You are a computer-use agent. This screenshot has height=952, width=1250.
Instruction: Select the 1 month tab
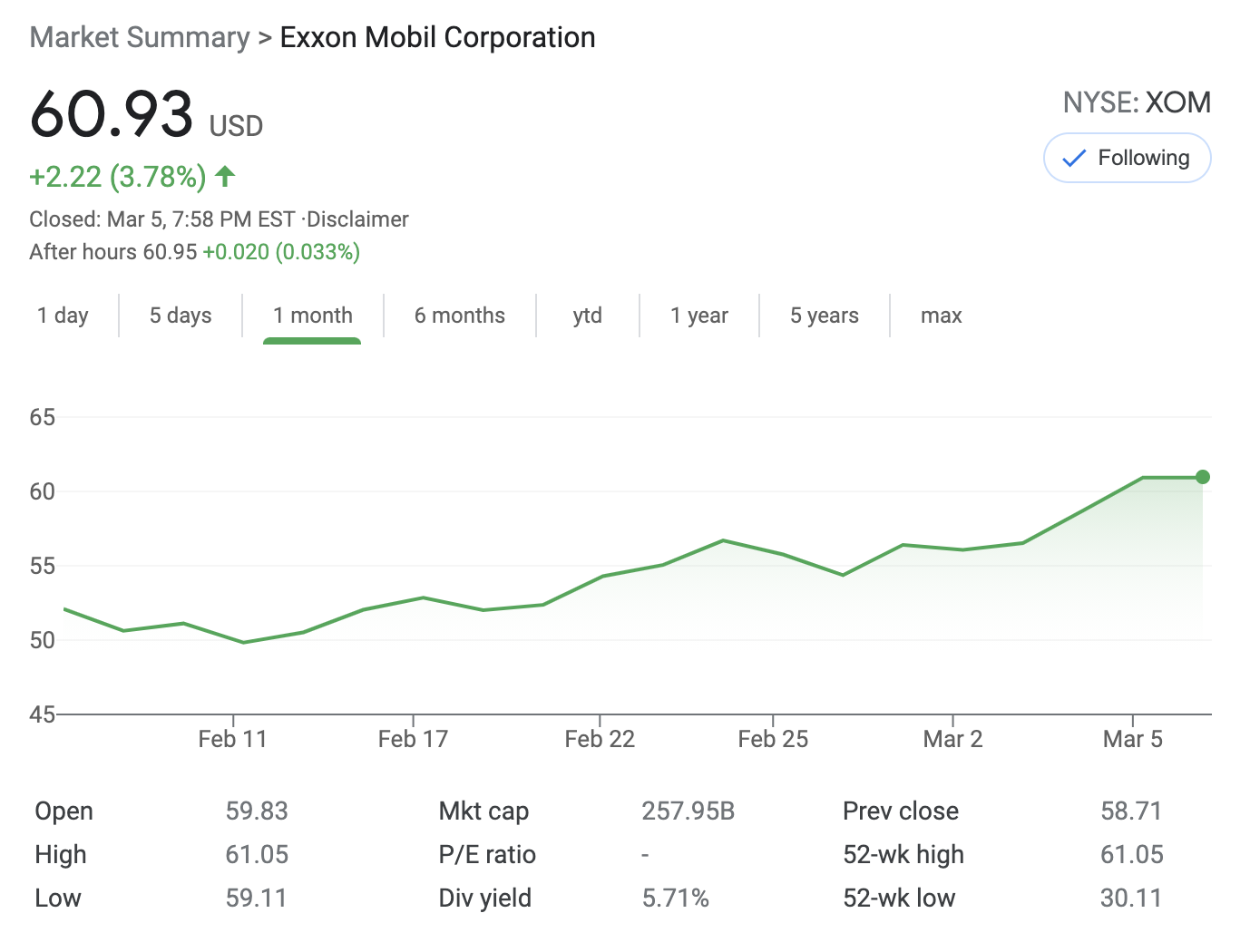[x=313, y=316]
